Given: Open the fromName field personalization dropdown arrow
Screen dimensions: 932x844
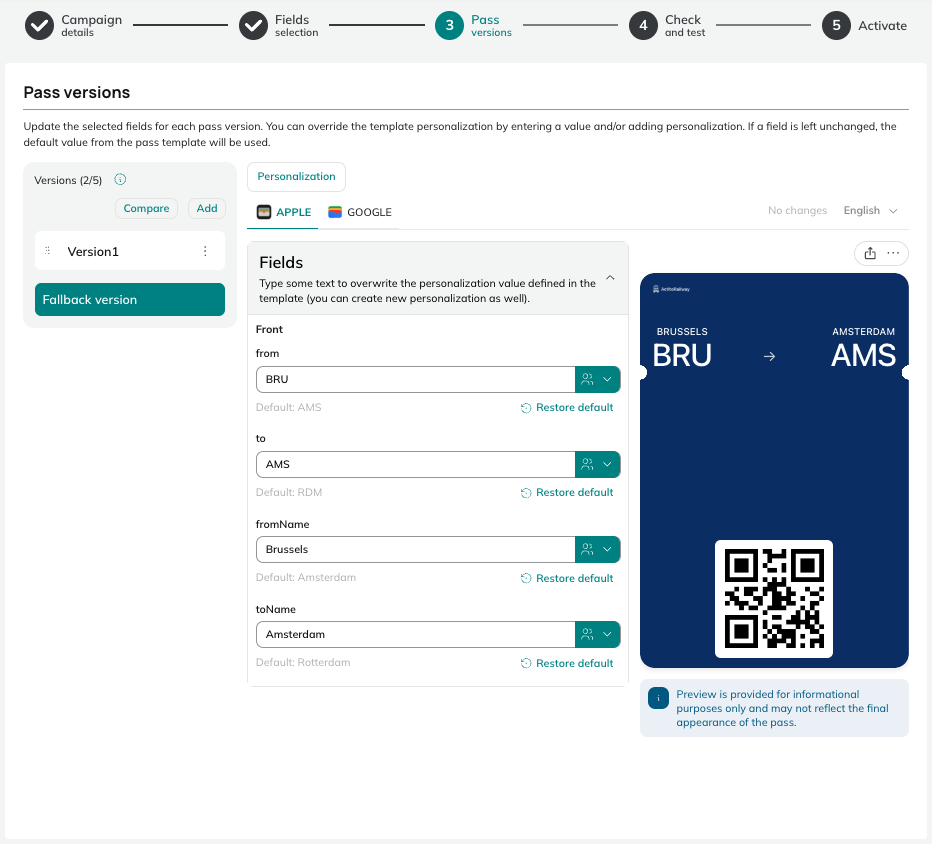Looking at the screenshot, I should pos(607,549).
